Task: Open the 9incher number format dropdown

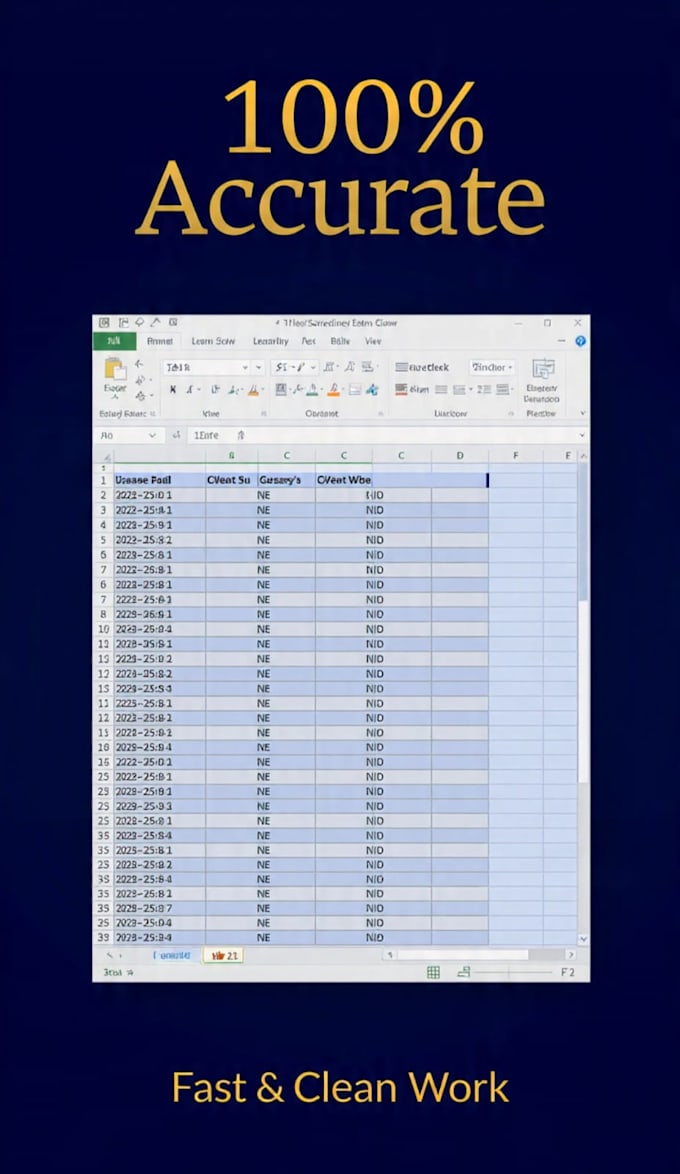Action: (491, 367)
